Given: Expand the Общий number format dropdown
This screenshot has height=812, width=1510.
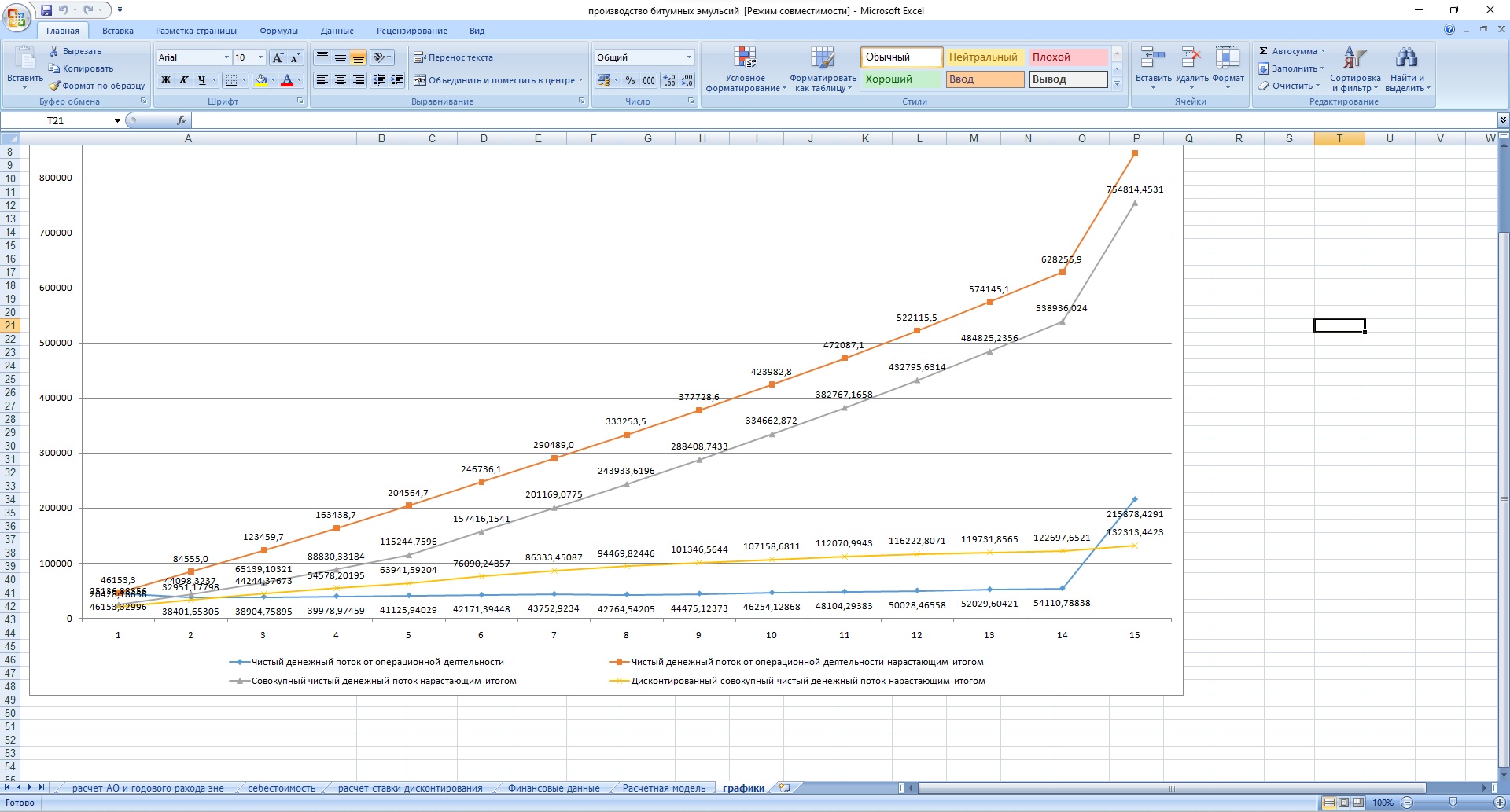Looking at the screenshot, I should (689, 57).
